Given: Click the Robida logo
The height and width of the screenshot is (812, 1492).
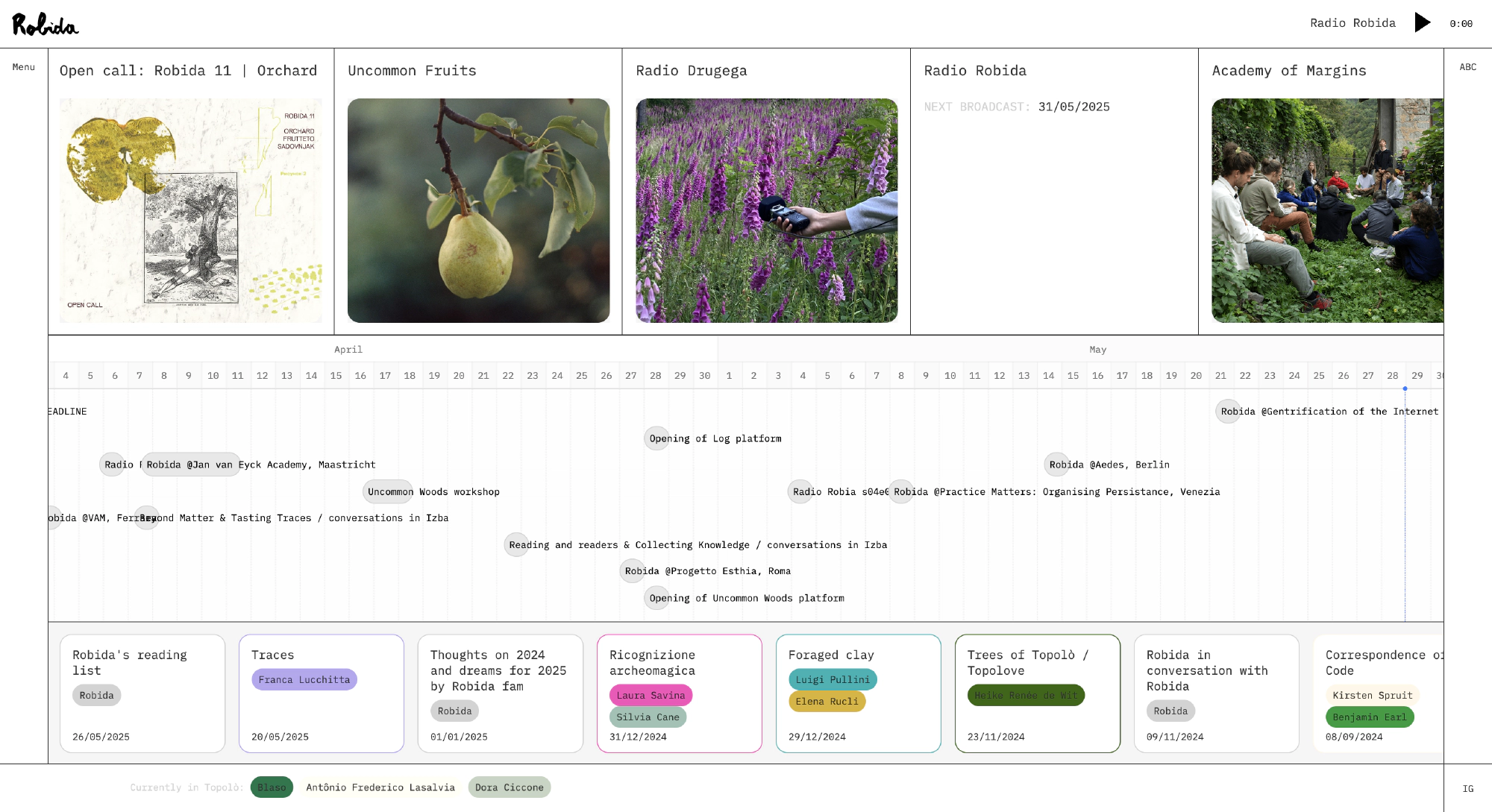Looking at the screenshot, I should tap(45, 24).
